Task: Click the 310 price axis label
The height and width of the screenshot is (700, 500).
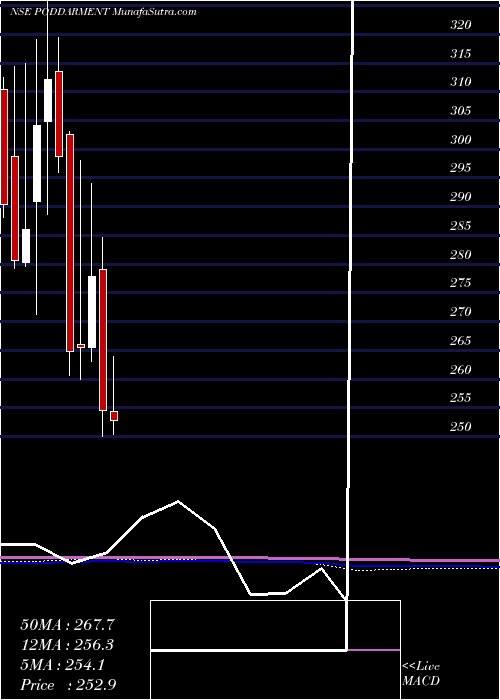Action: click(x=460, y=82)
